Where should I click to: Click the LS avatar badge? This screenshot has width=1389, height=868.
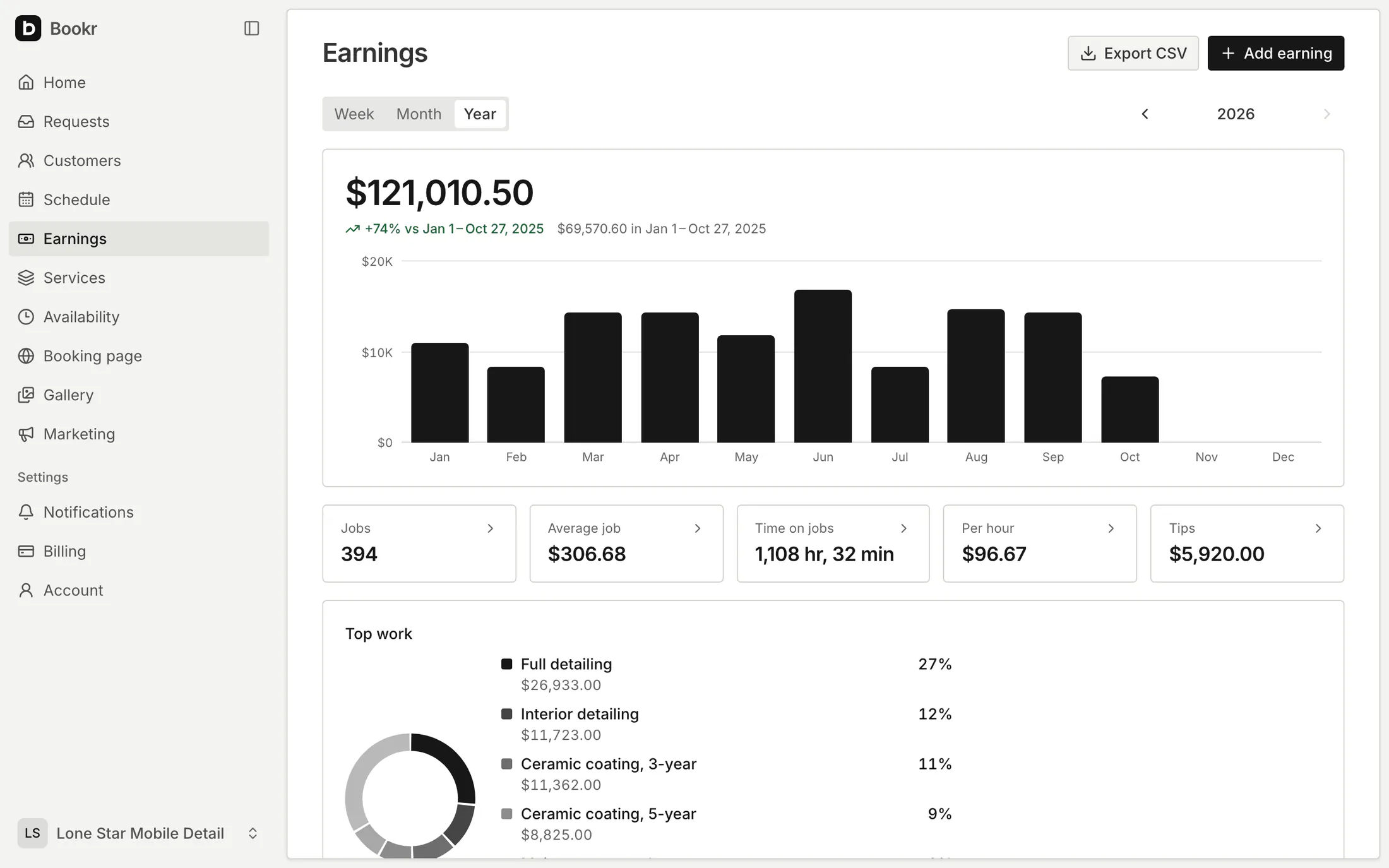point(32,833)
